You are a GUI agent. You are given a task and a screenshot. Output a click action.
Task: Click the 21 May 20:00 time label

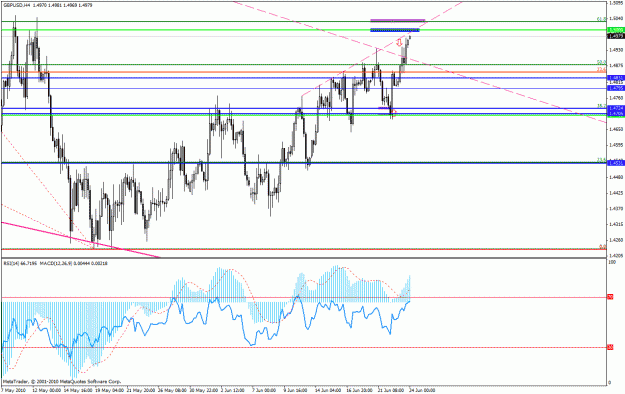click(x=142, y=390)
